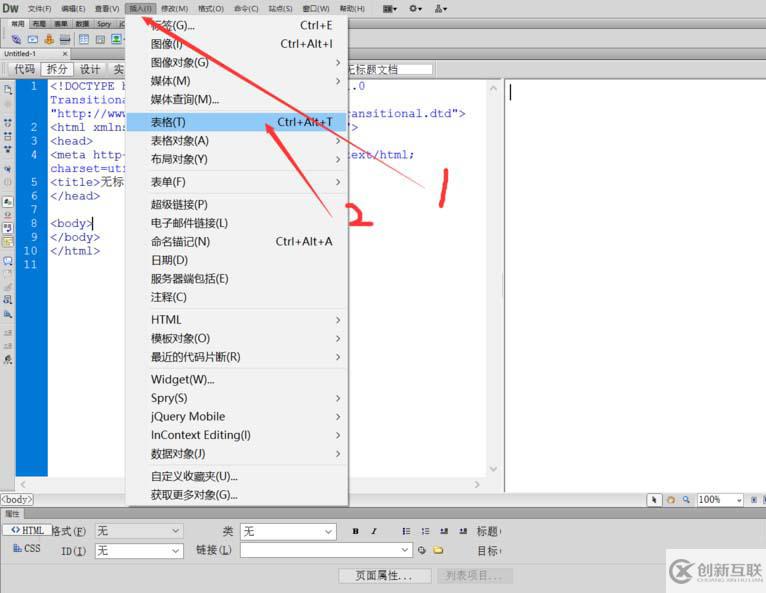This screenshot has width=766, height=593.
Task: Click the Italic button in Properties panel
Action: click(x=374, y=531)
